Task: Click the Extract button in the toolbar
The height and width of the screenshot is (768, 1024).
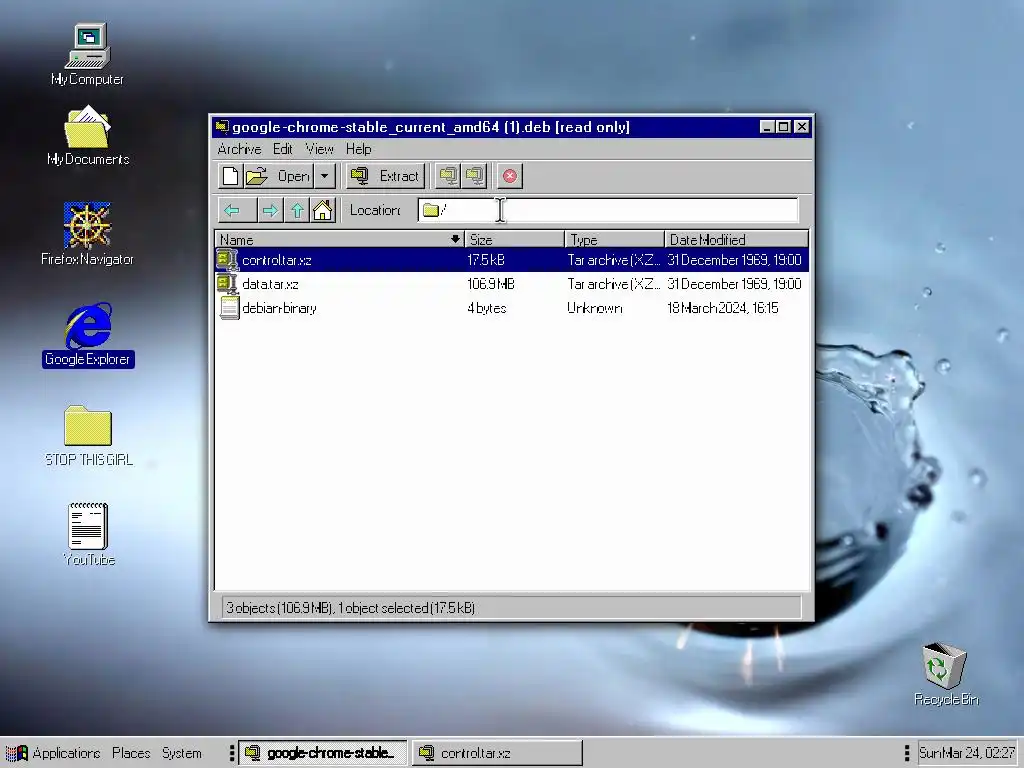Action: click(385, 176)
